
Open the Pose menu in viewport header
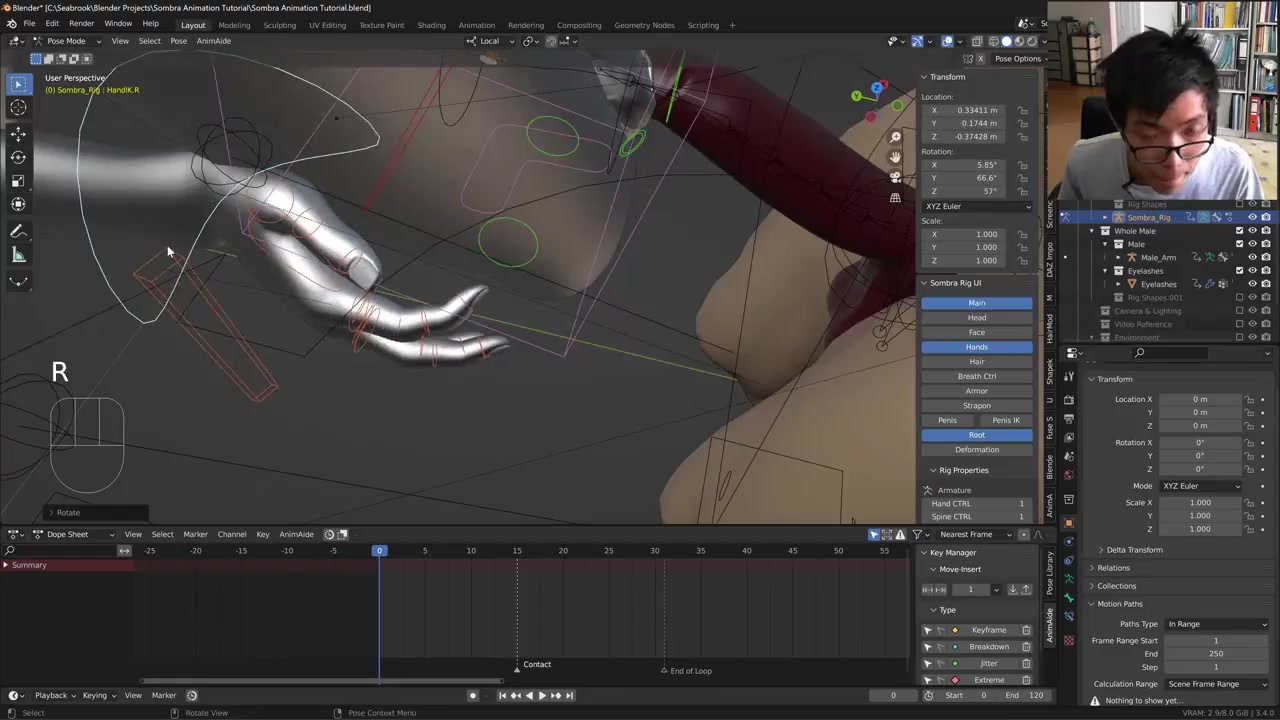click(178, 41)
